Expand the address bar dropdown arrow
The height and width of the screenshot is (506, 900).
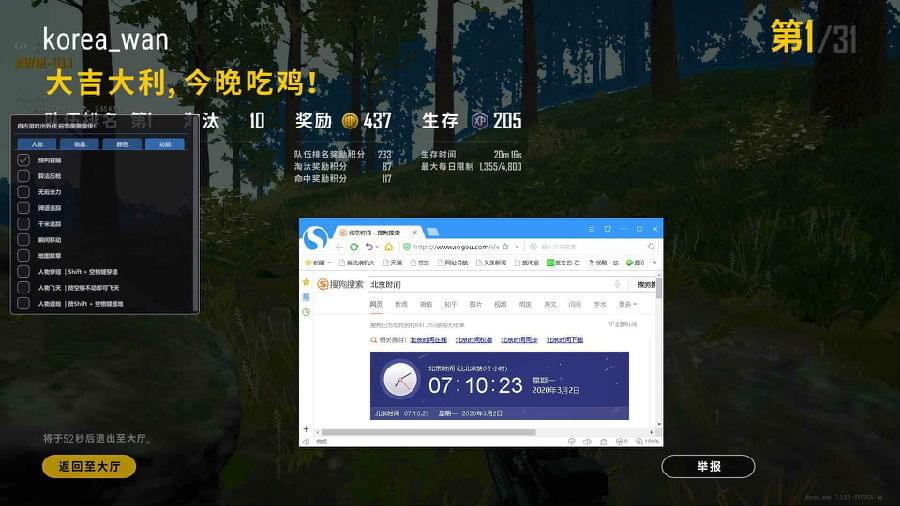[x=517, y=247]
